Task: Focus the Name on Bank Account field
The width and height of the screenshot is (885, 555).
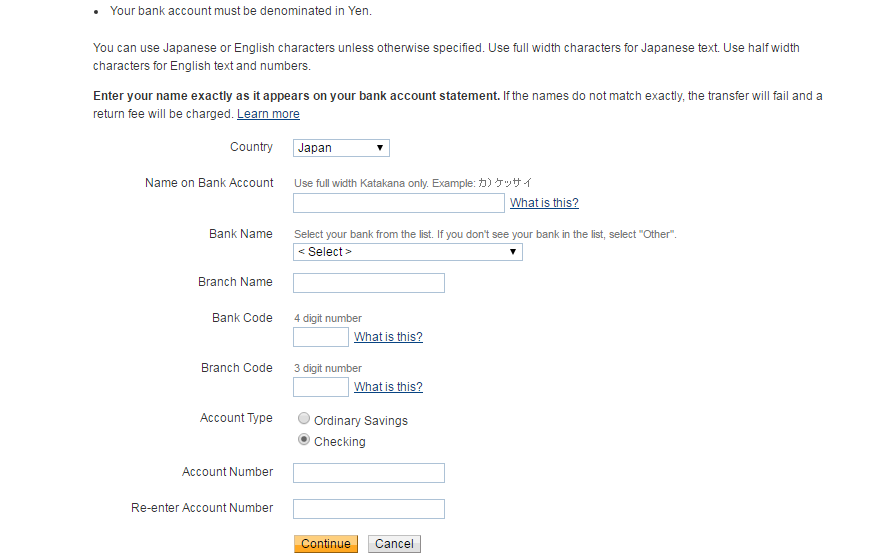Action: coord(398,203)
